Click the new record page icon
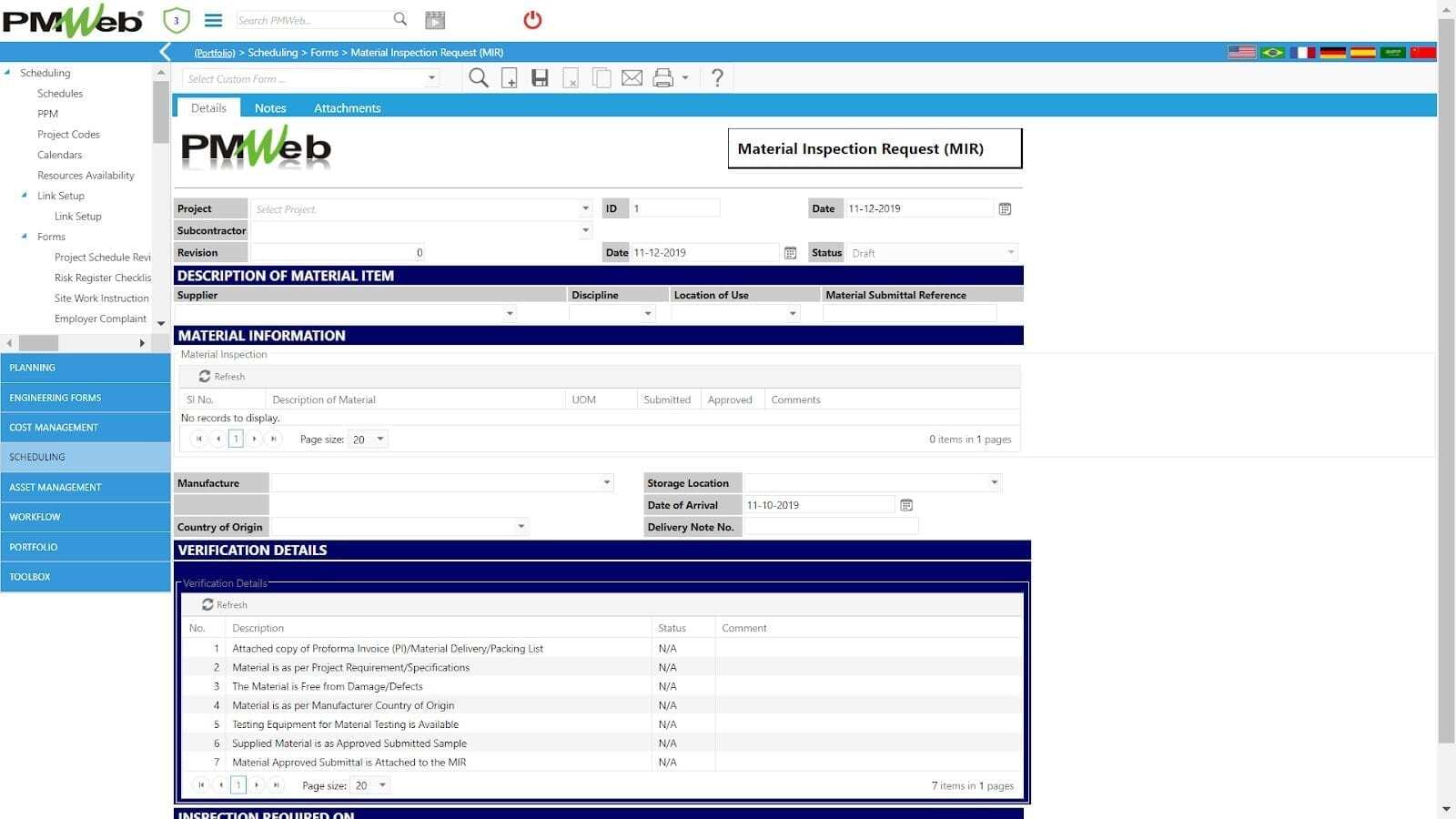 pos(510,78)
